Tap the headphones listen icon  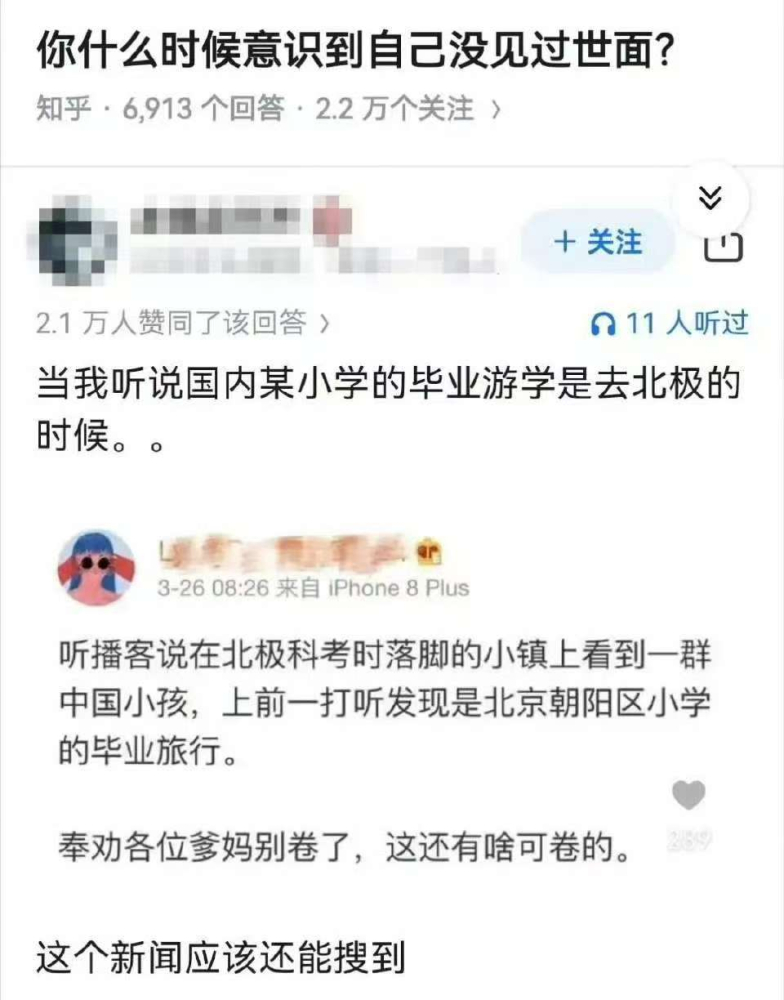[x=603, y=325]
